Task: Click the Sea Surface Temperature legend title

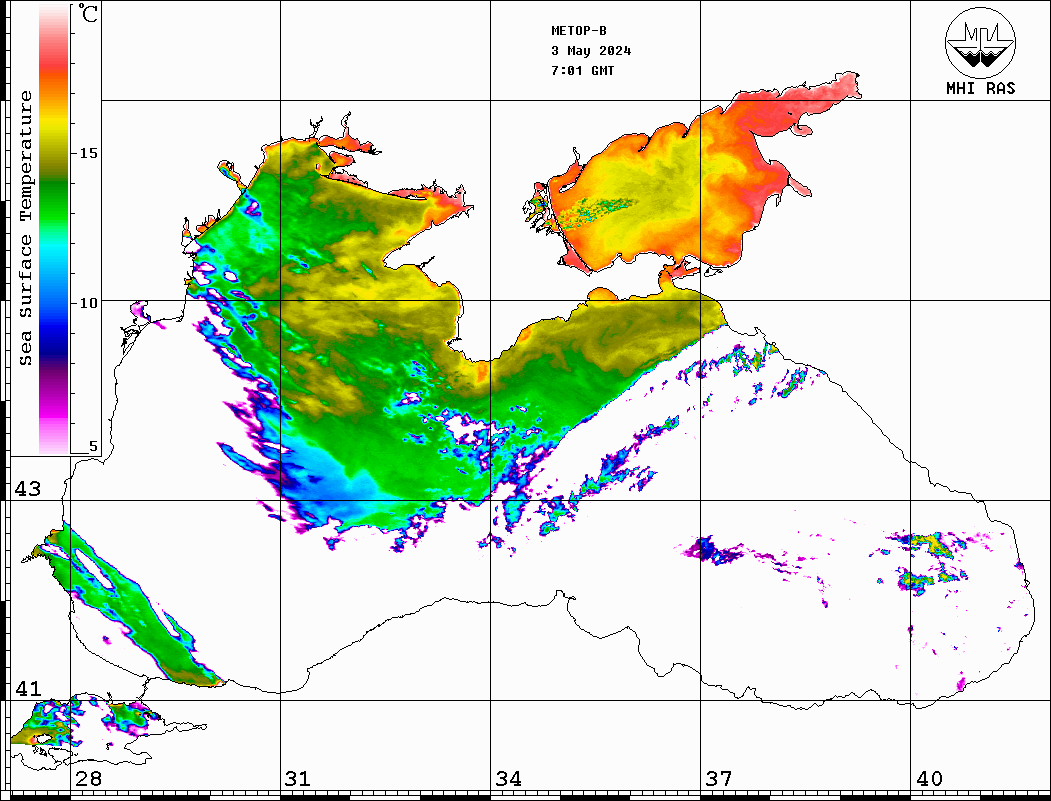Action: pos(25,228)
